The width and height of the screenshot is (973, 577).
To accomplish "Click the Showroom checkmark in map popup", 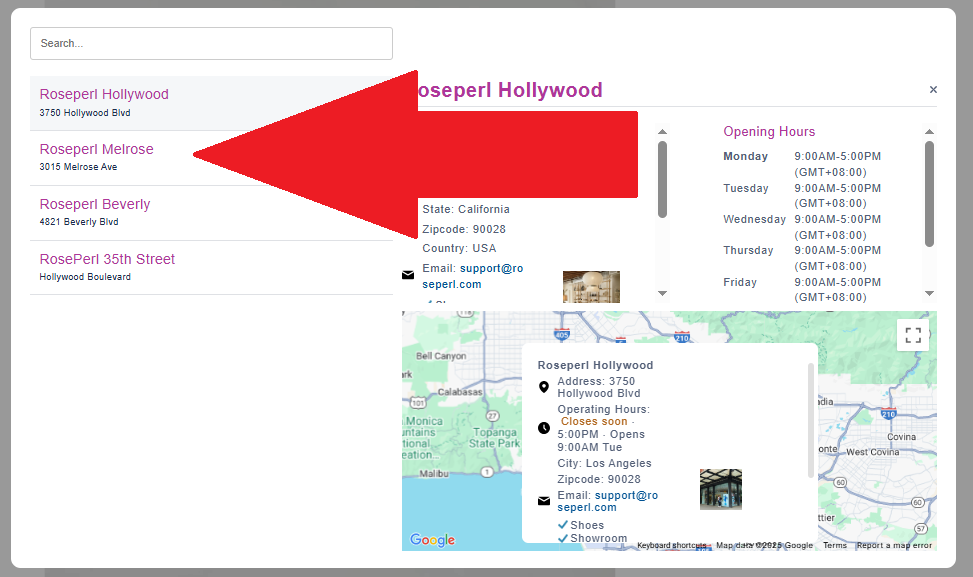I will point(563,538).
